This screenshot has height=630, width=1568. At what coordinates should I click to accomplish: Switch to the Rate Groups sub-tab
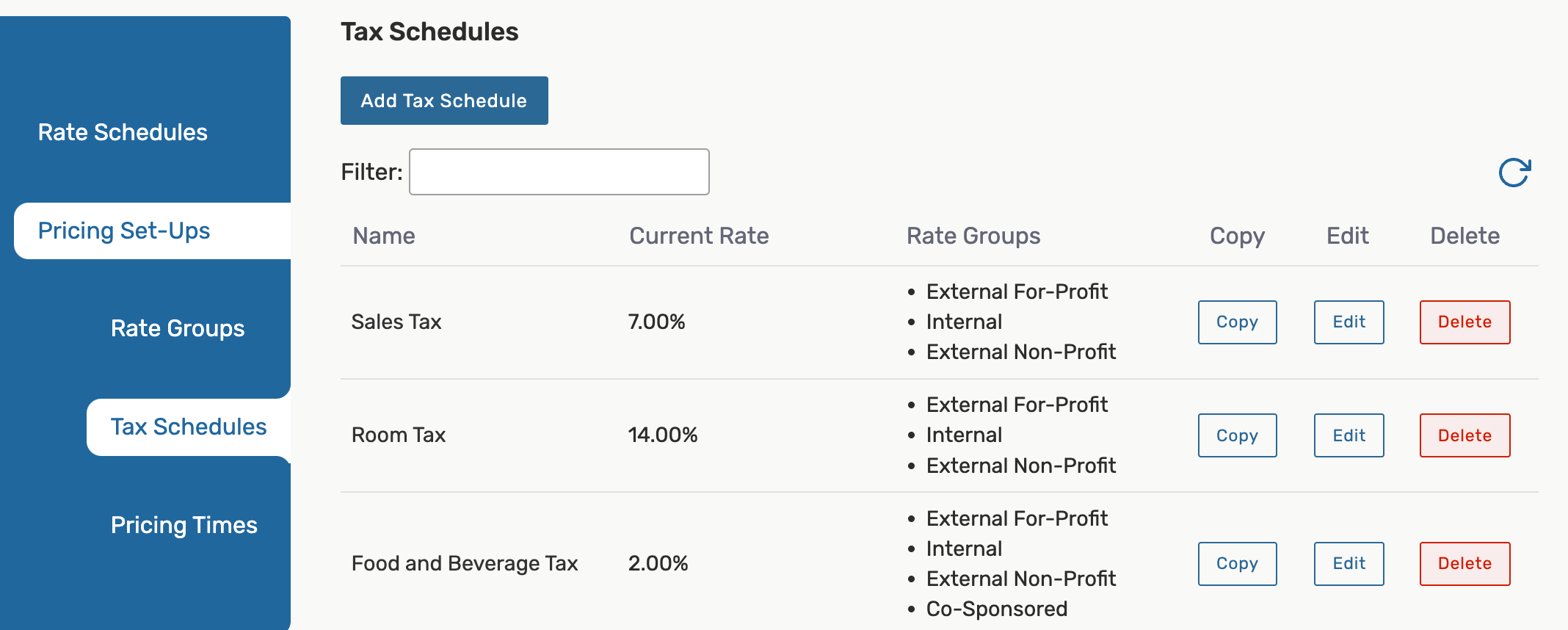click(178, 328)
